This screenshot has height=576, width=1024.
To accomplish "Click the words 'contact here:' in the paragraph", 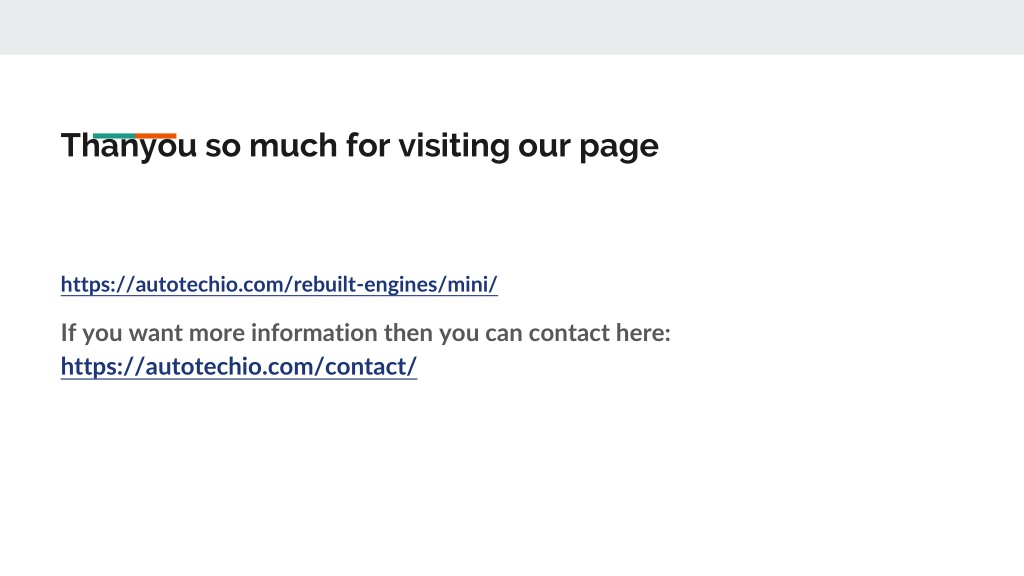I will point(599,332).
